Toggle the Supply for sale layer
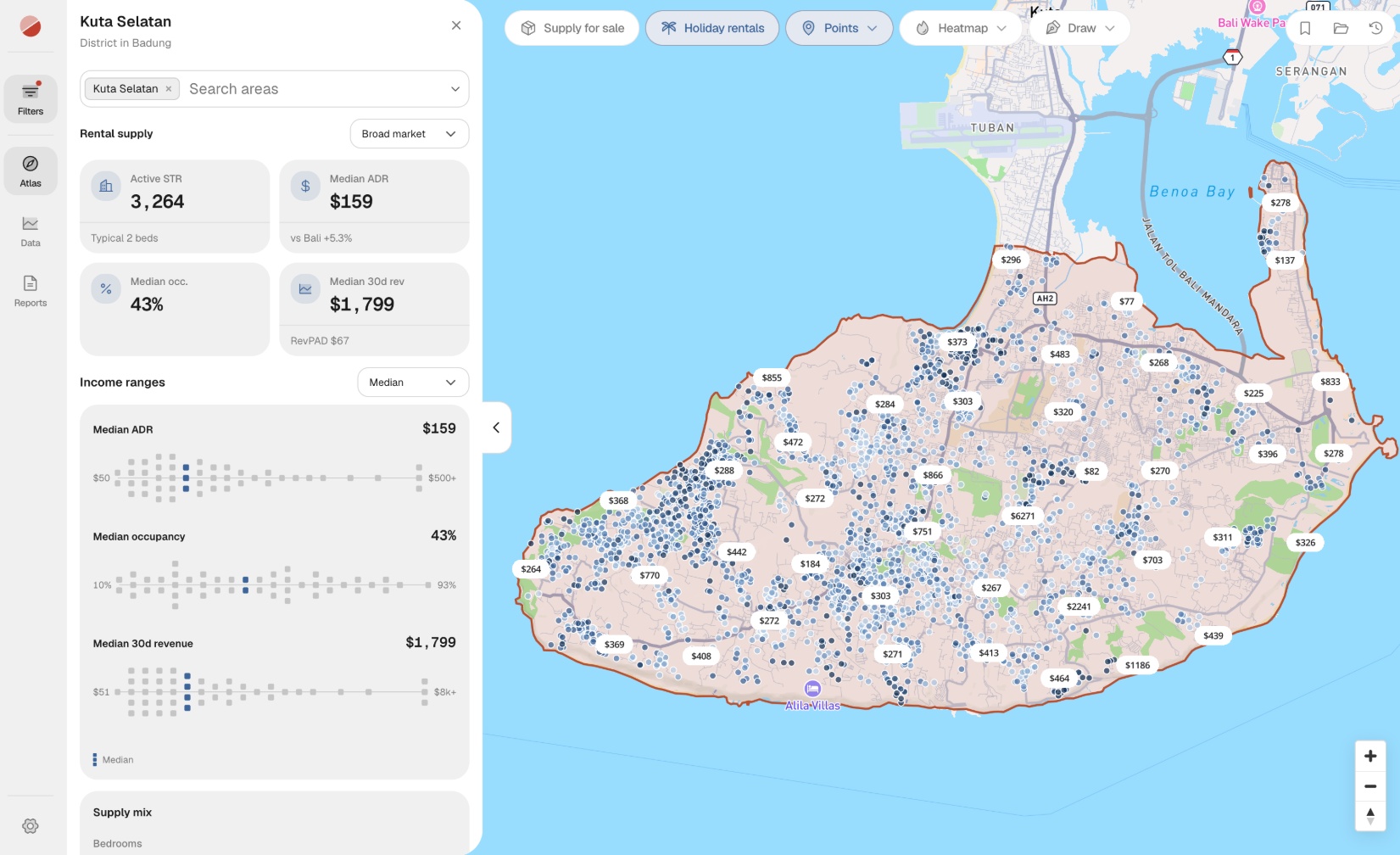 572,28
